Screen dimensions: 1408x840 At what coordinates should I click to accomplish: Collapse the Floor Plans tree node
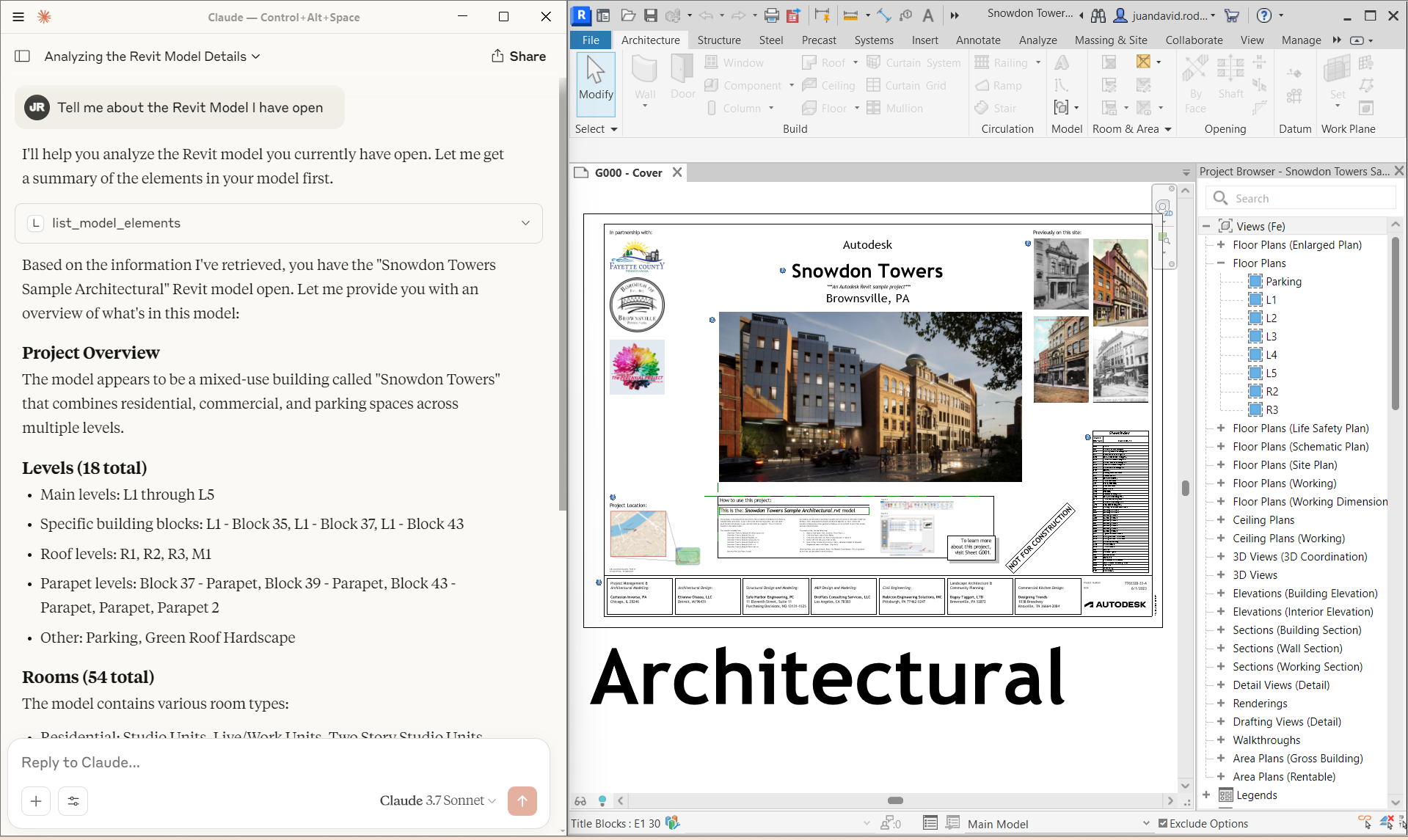[1220, 263]
